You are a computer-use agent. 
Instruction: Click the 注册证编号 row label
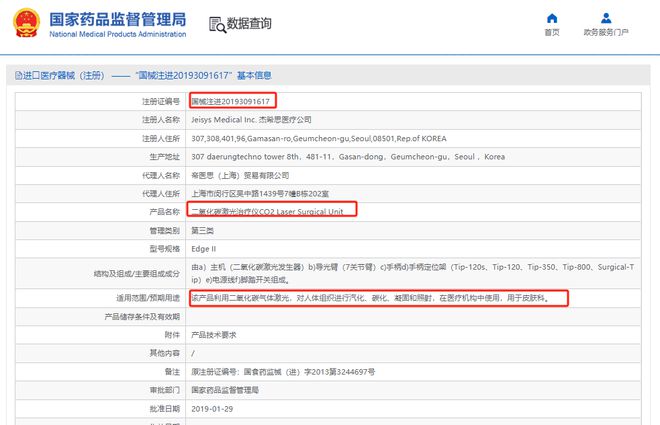[161, 101]
